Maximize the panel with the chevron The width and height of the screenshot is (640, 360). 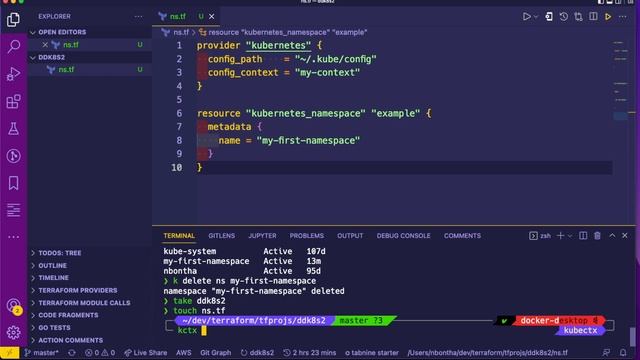(x=612, y=236)
